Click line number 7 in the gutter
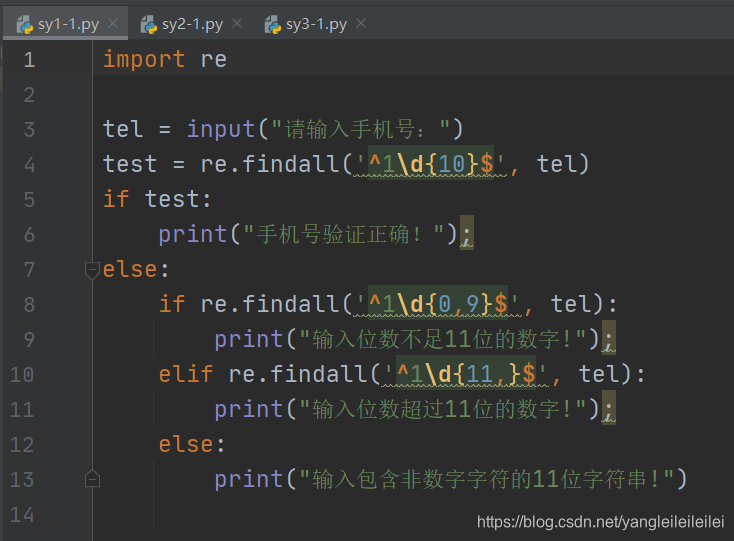 coord(29,270)
